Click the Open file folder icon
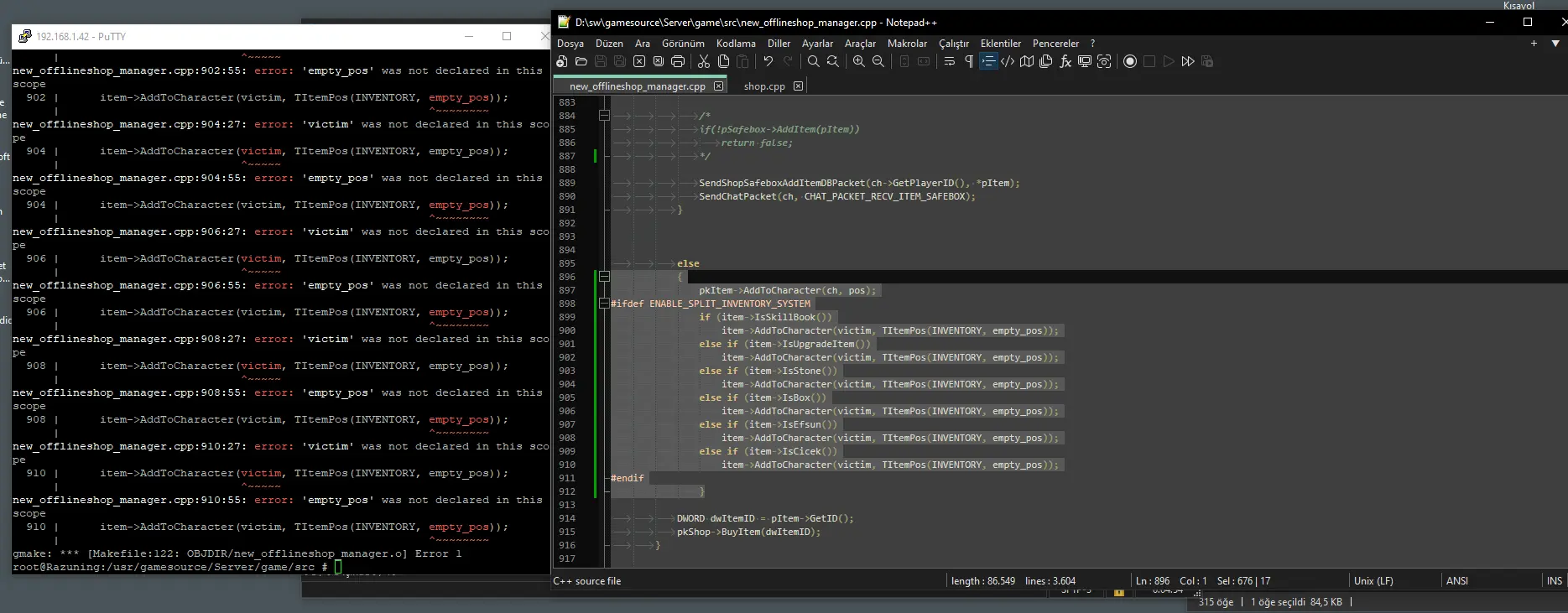Screen dimensions: 1568x613 click(x=581, y=61)
